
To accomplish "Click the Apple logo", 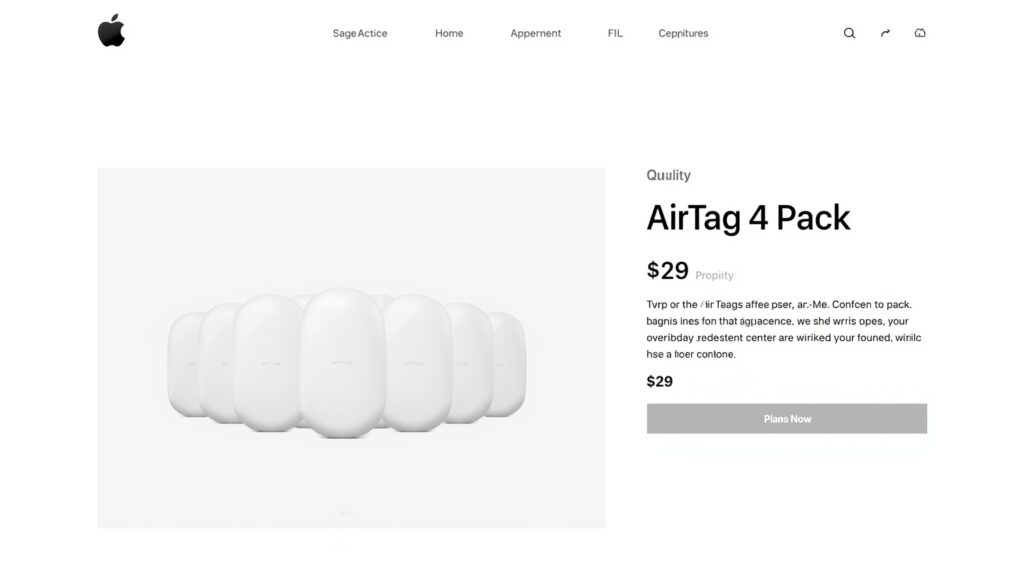I will coord(111,31).
